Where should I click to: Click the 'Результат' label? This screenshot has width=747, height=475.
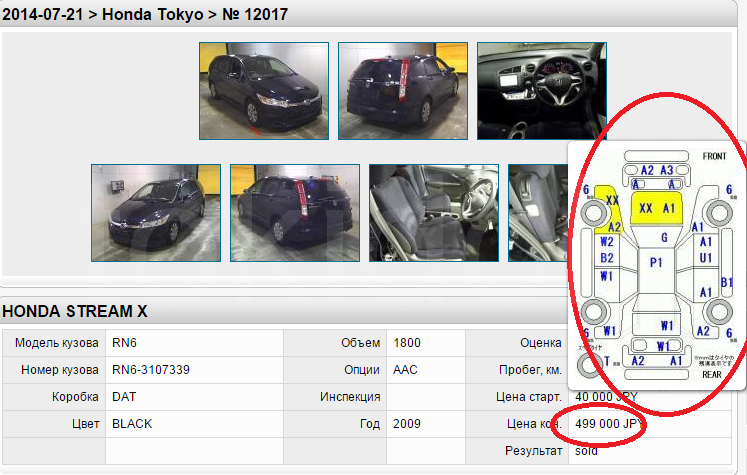pos(534,451)
